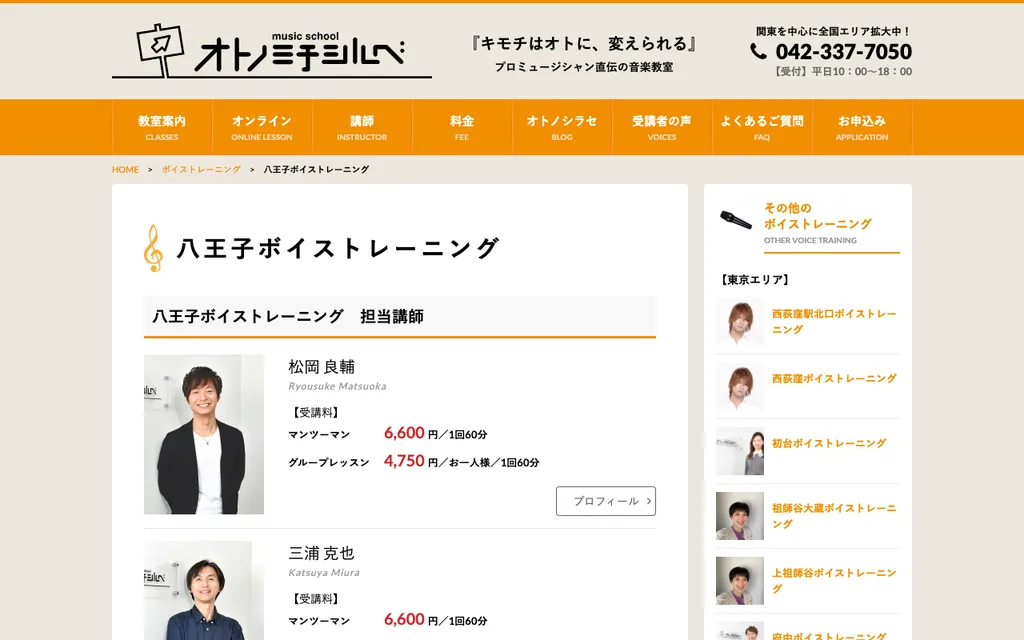
Task: Click the Ryousuke Matsuoka romanized name
Action: point(337,386)
